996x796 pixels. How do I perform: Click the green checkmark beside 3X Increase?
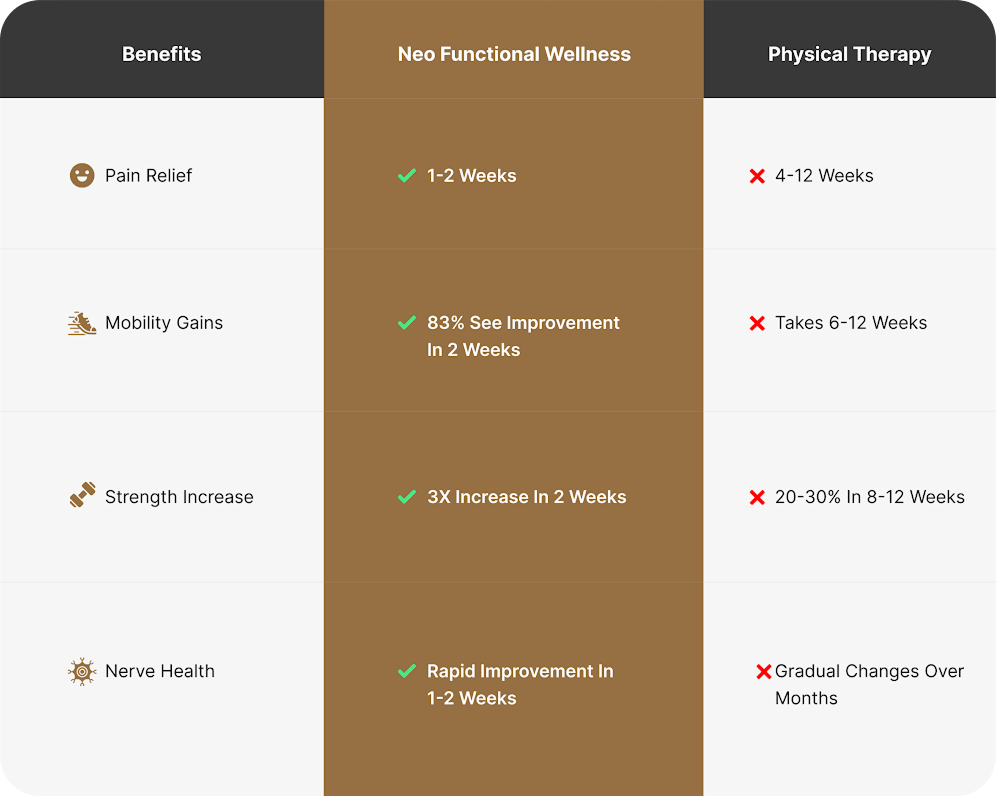(x=407, y=497)
